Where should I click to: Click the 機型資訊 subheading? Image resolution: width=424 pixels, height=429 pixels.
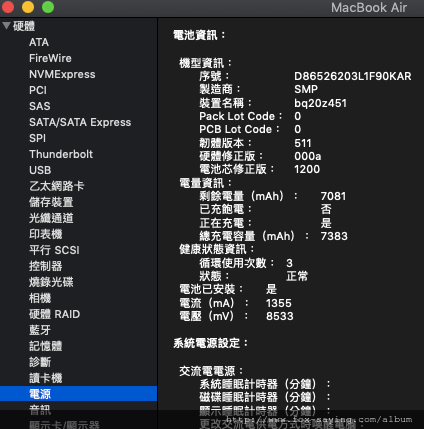205,63
